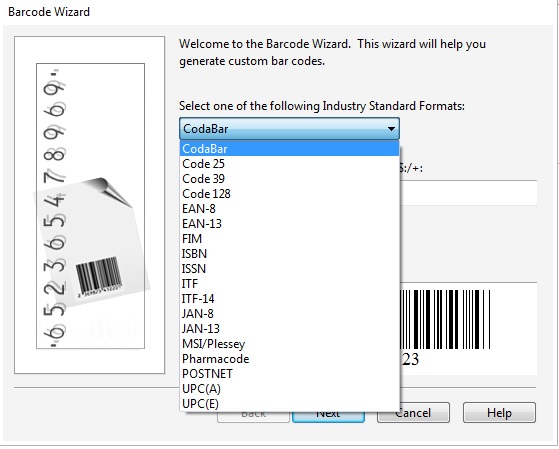This screenshot has width=559, height=449.
Task: Choose POSTNET from the list
Action: point(289,374)
